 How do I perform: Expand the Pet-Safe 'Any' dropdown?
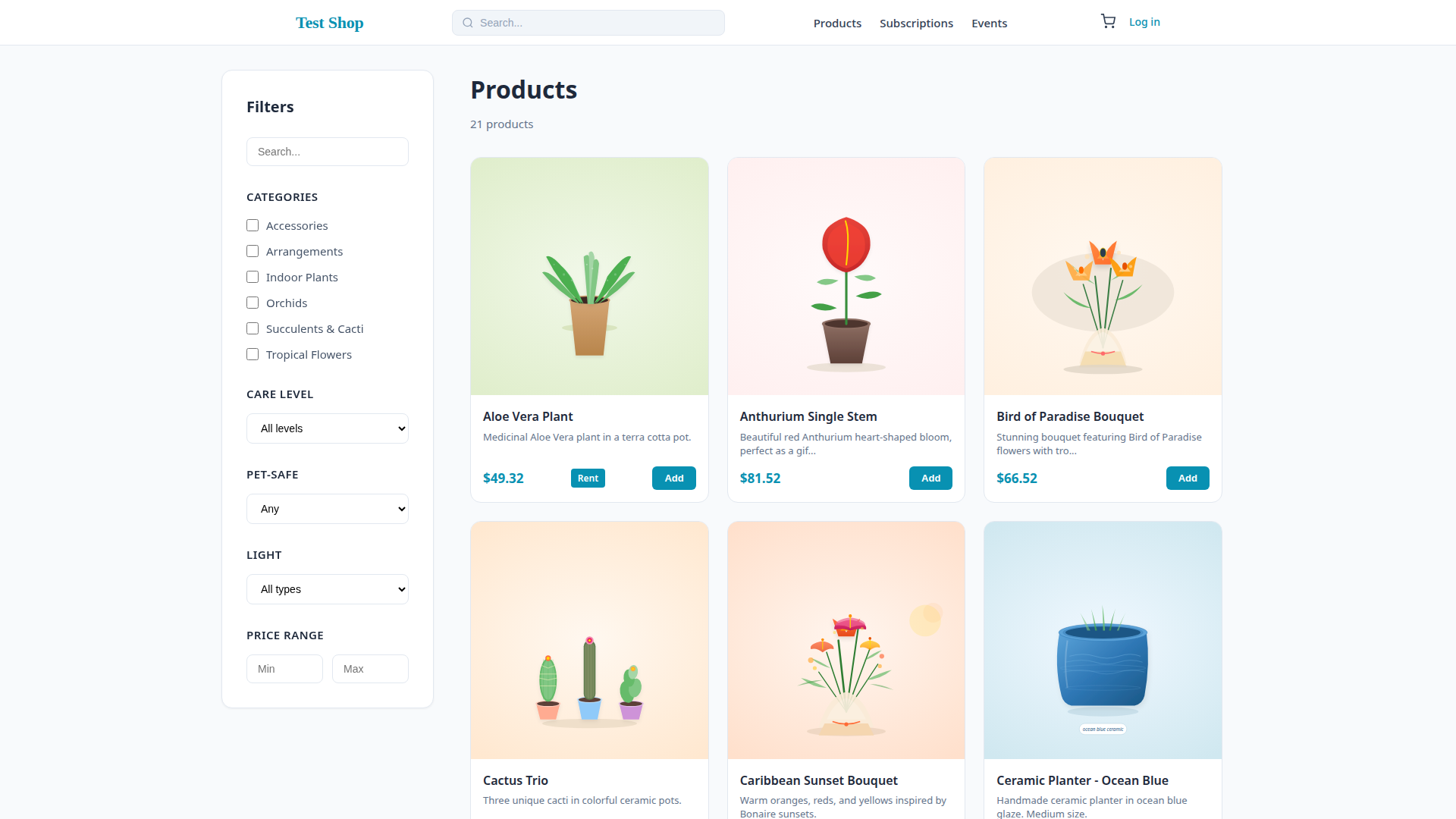[328, 509]
